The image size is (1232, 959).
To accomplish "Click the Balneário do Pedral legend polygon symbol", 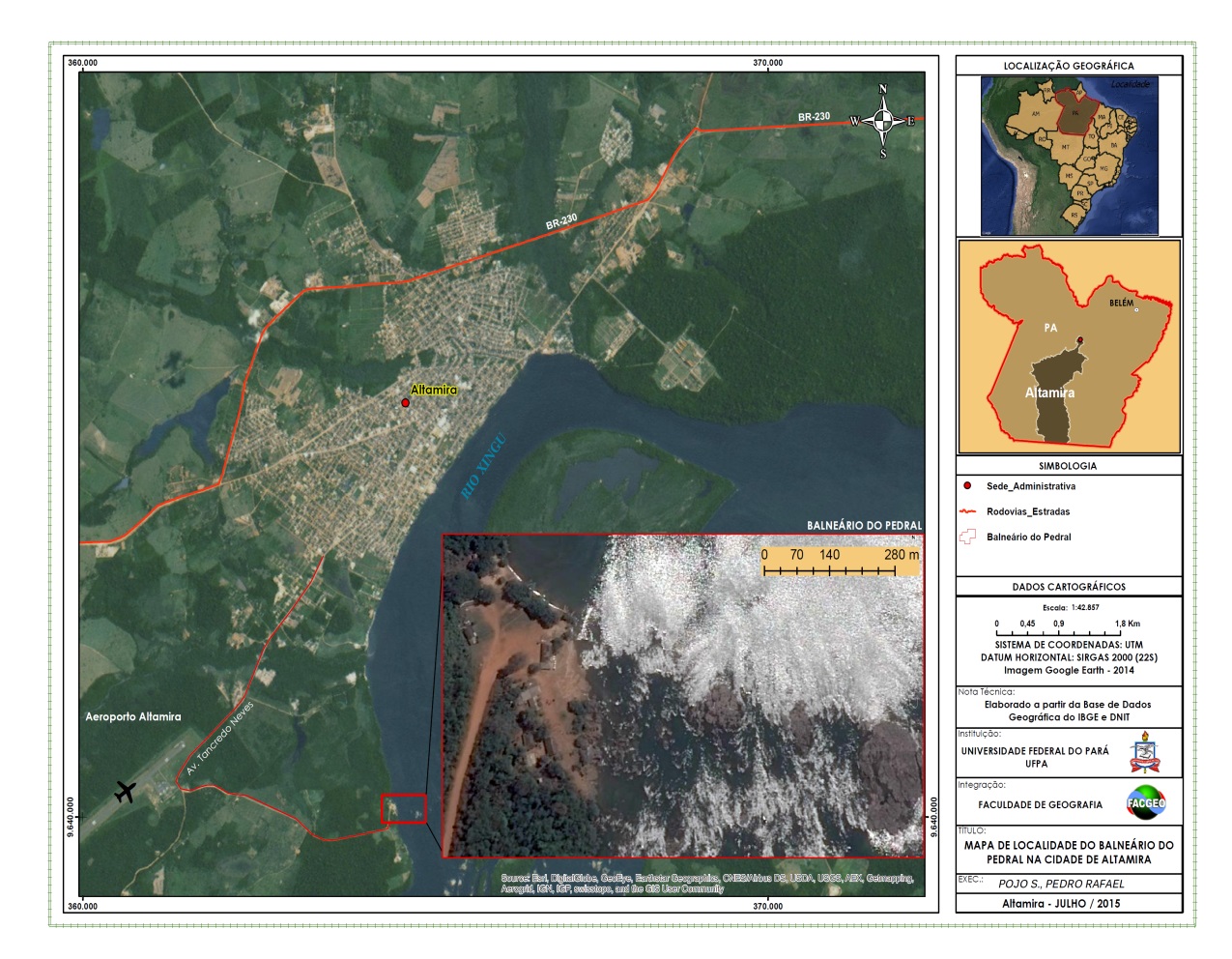I will [x=967, y=537].
